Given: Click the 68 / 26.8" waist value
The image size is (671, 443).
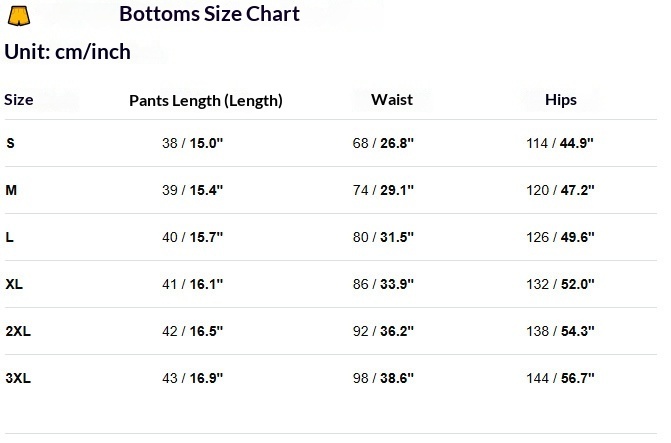Looking at the screenshot, I should (383, 143).
